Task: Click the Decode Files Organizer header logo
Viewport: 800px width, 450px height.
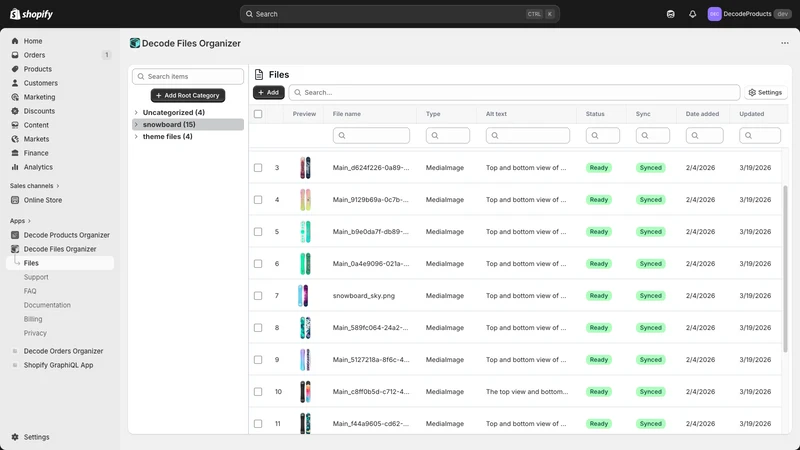Action: 135,43
